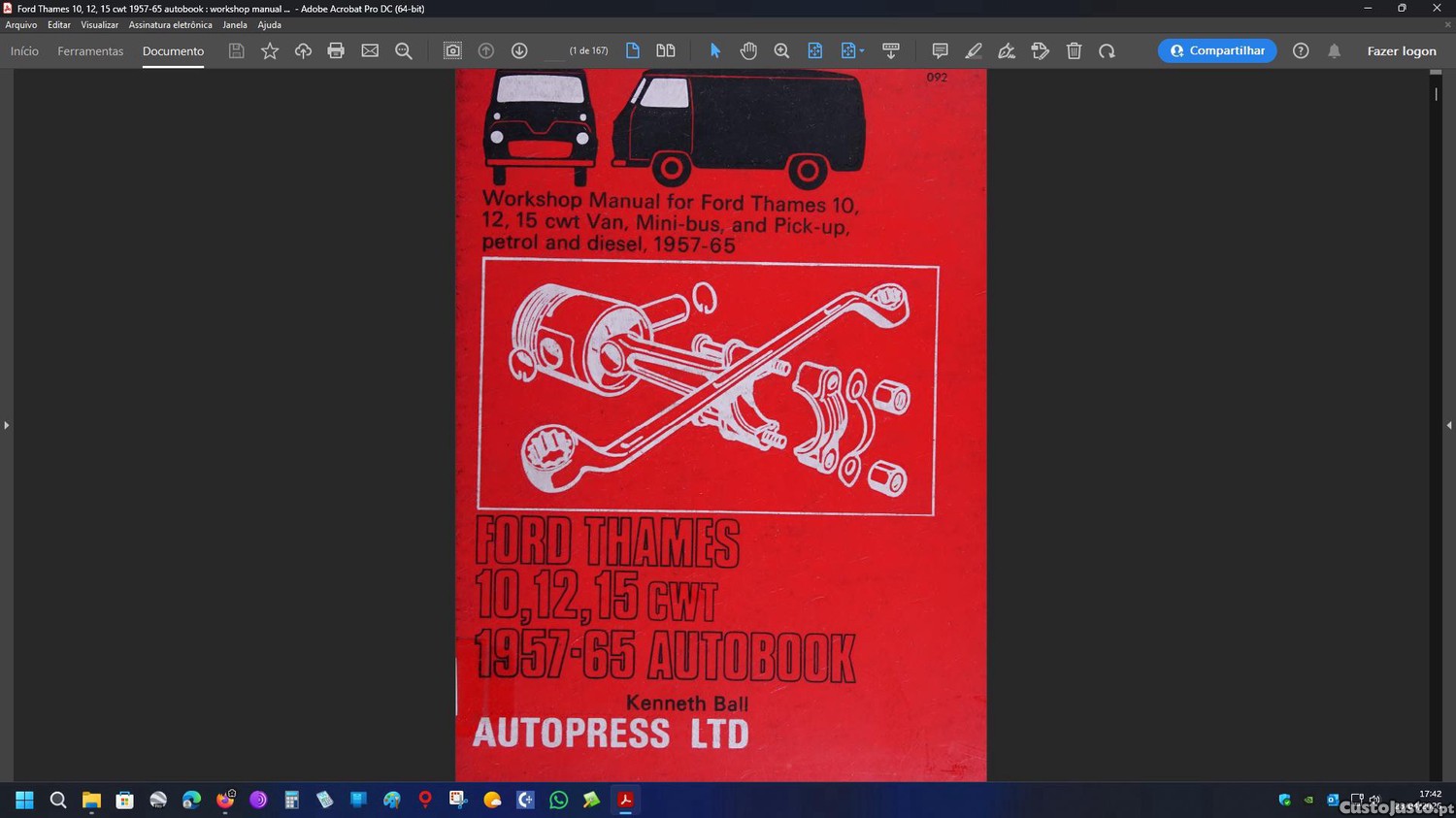Viewport: 1456px width, 818px height.
Task: Open WhatsApp from the taskbar
Action: click(x=558, y=801)
